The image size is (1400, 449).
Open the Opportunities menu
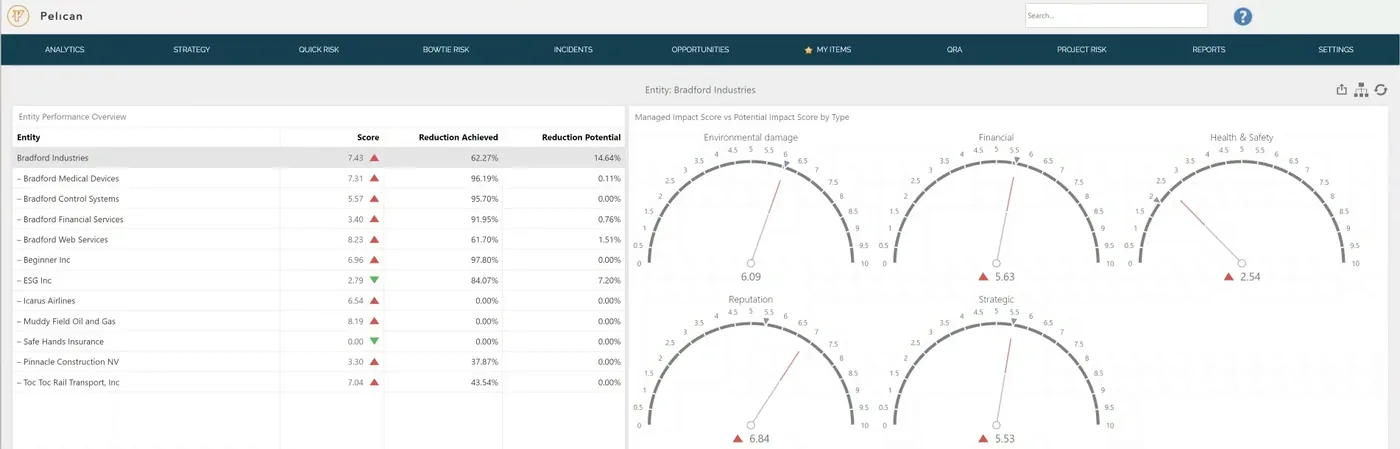[x=700, y=49]
